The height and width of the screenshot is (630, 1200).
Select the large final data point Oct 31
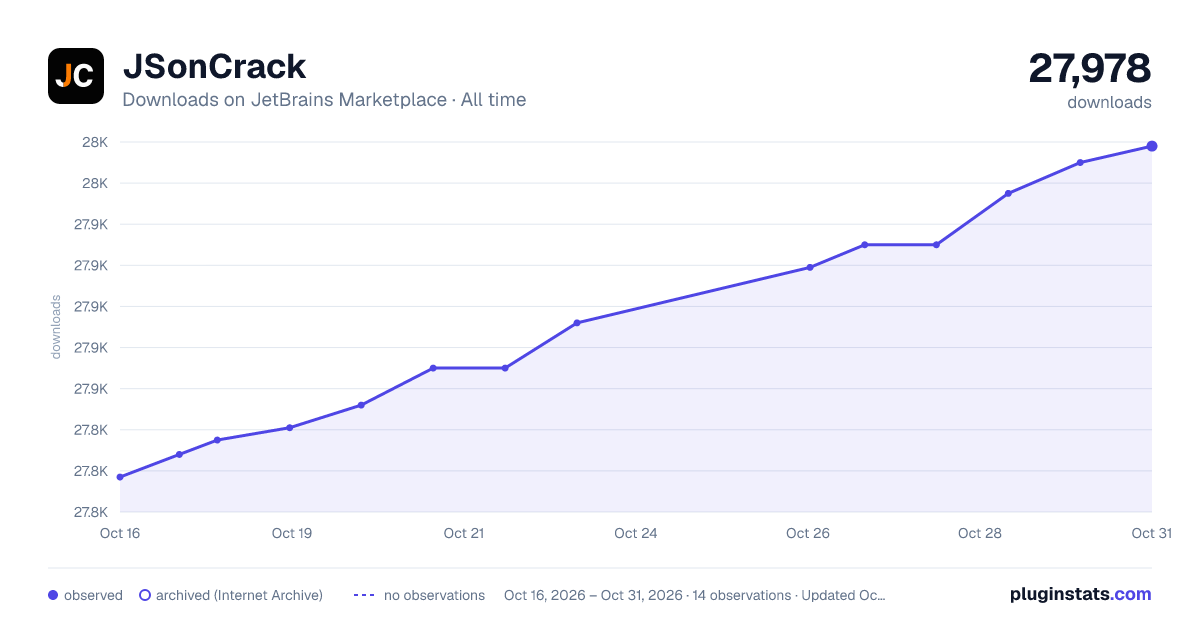(1152, 146)
